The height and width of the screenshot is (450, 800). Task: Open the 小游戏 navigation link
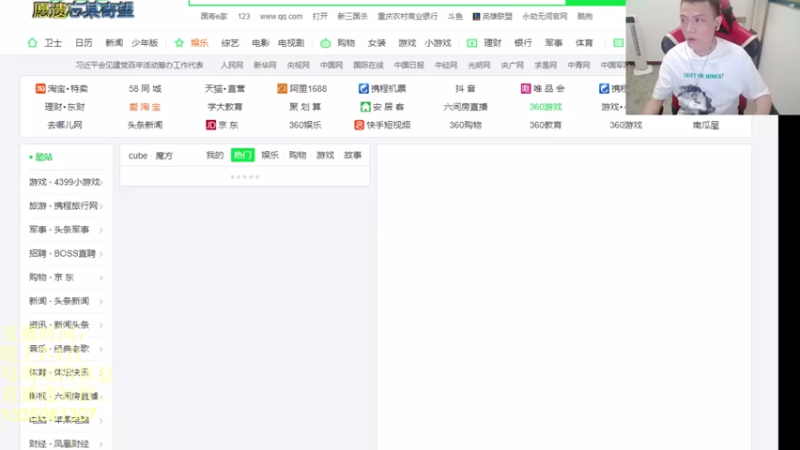click(438, 43)
